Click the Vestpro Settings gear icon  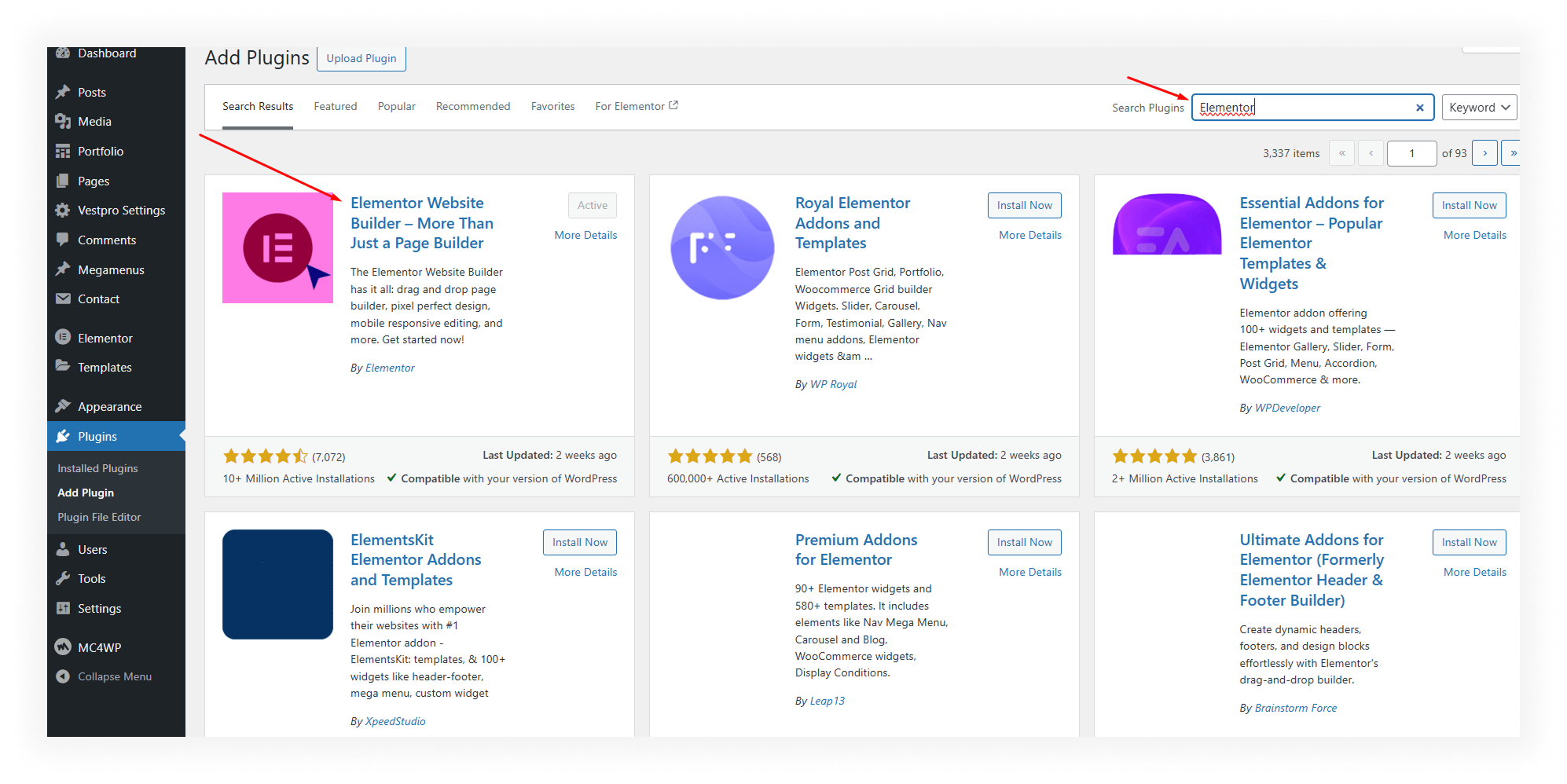click(63, 210)
